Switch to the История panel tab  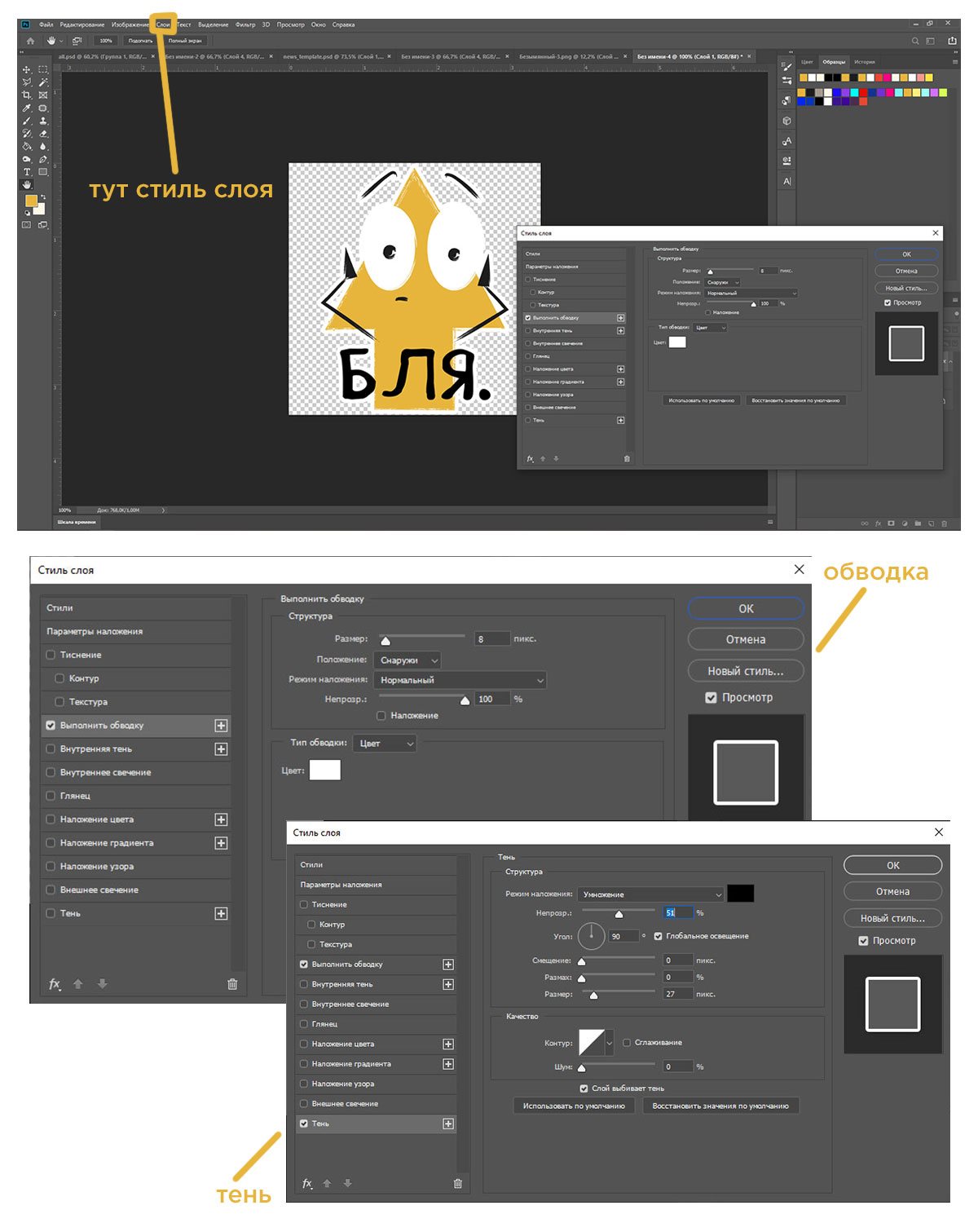[865, 62]
